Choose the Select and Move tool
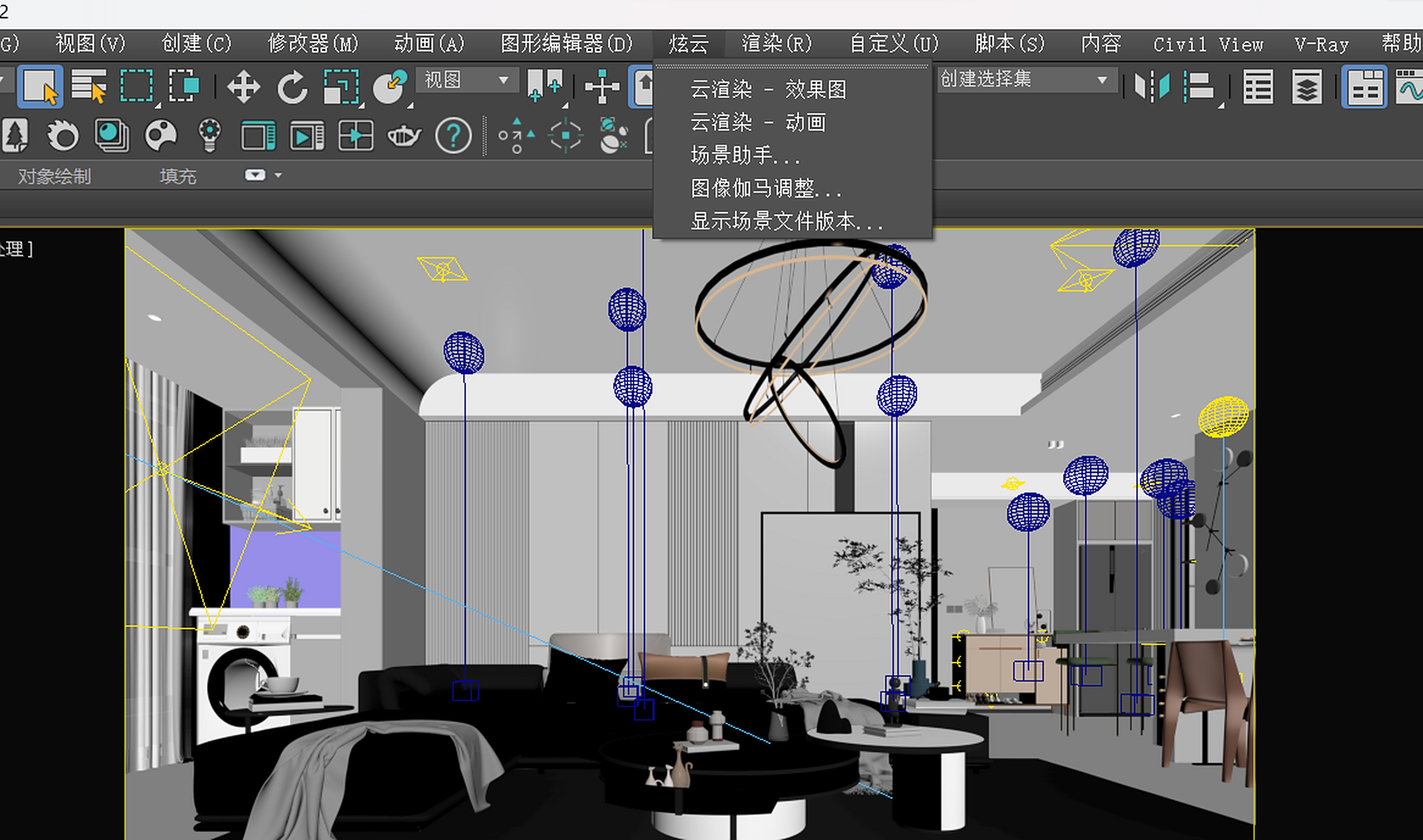 point(244,87)
